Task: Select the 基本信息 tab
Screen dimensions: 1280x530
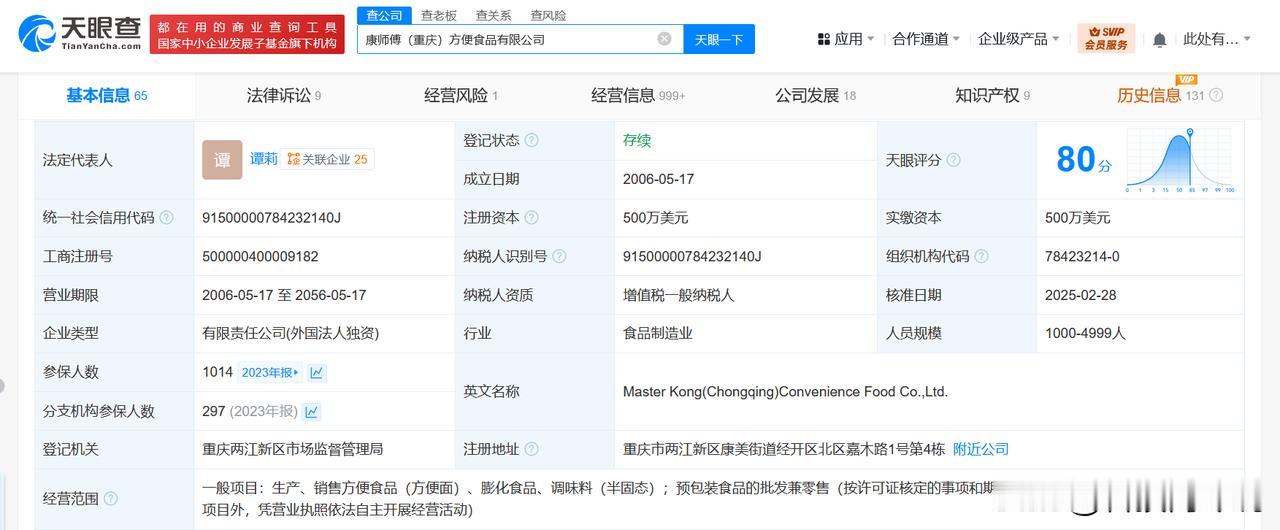Action: [107, 96]
